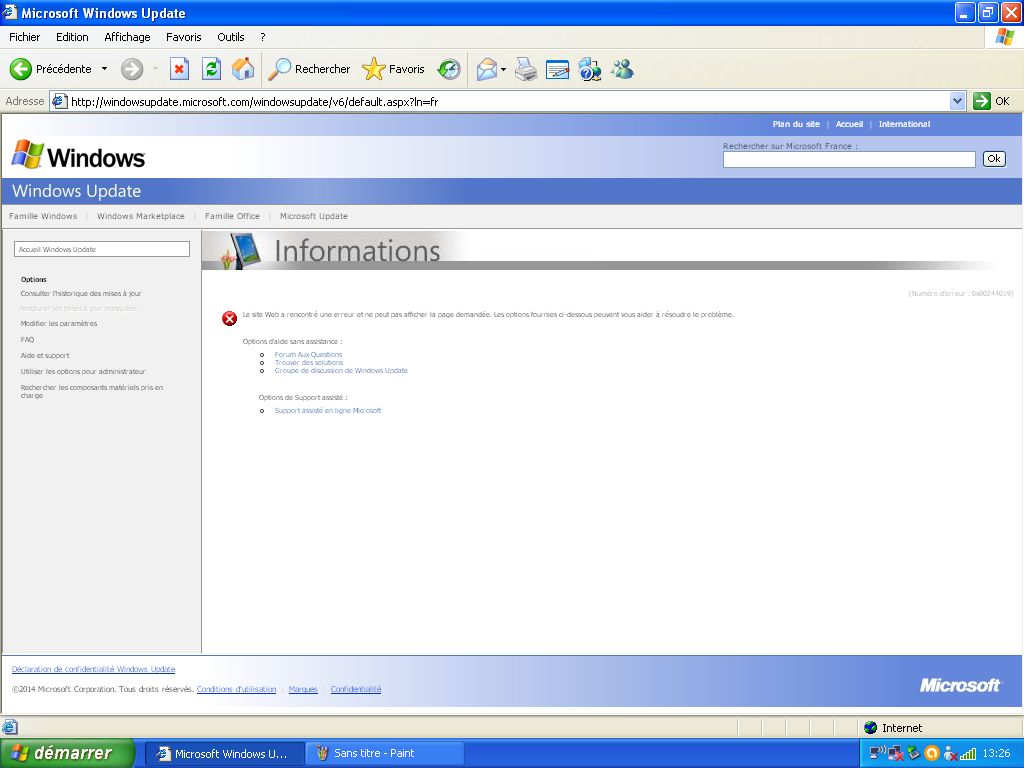Open the address bar URL dropdown
1024x768 pixels.
[x=957, y=101]
